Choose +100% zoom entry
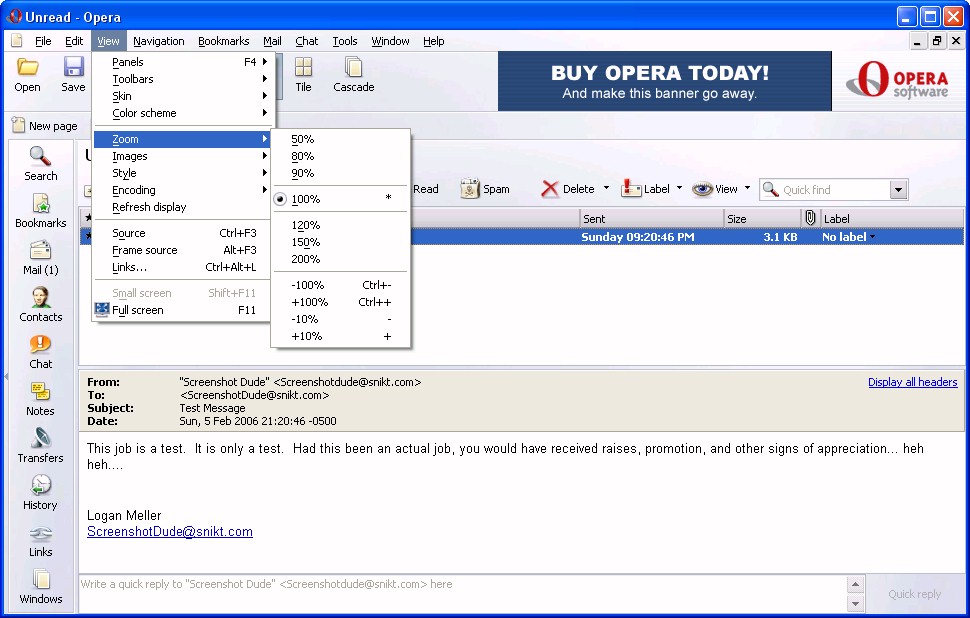The width and height of the screenshot is (970, 618). (341, 303)
